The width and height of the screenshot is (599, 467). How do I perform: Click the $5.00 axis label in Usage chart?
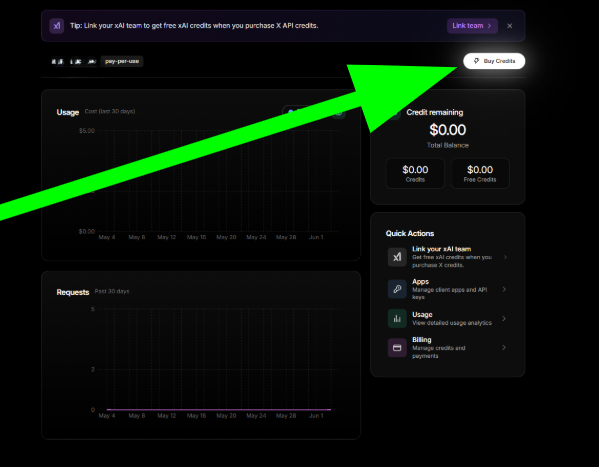coord(87,131)
